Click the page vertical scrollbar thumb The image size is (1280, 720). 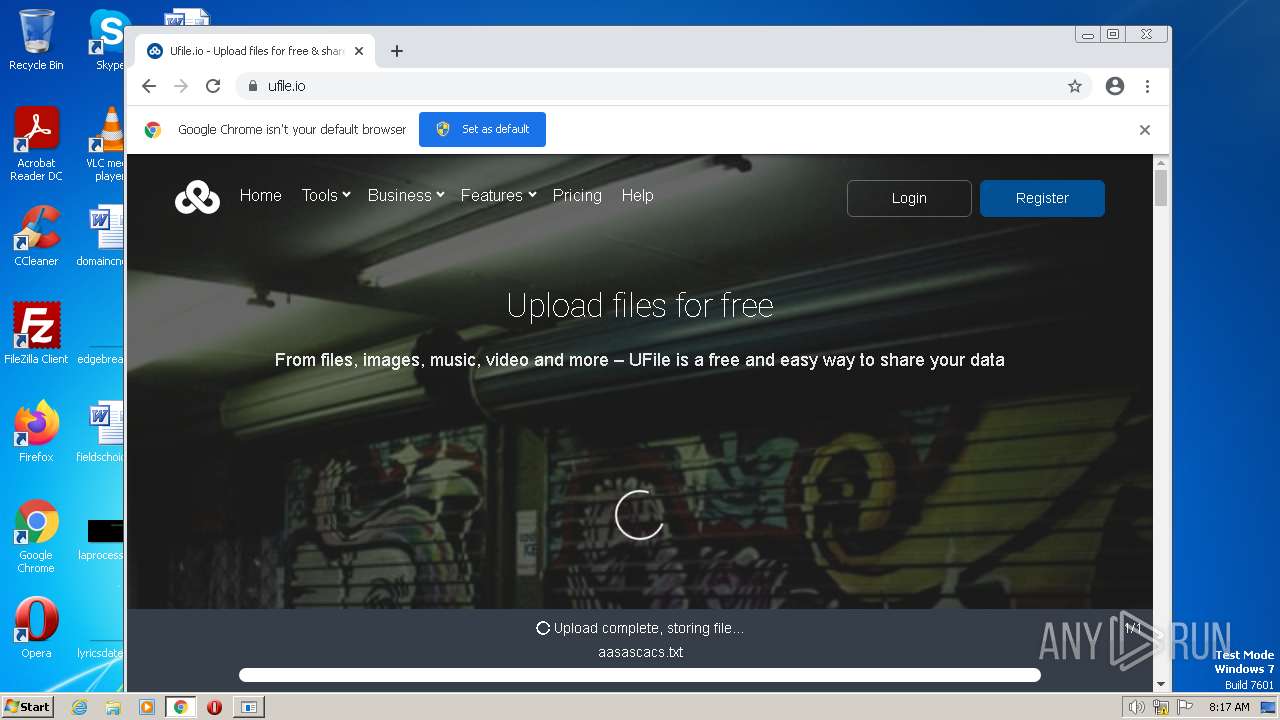(1161, 188)
